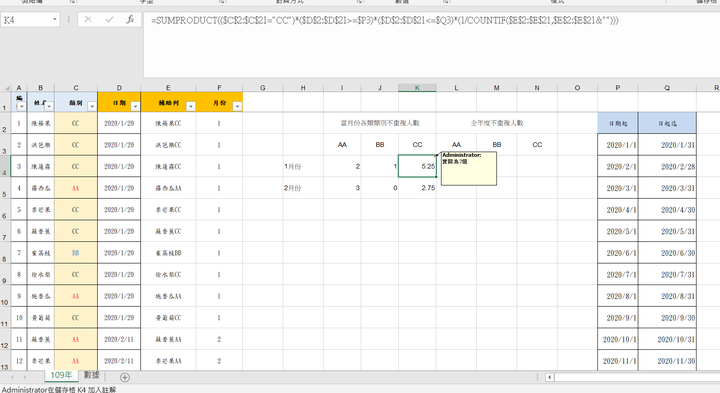720x393 pixels.
Task: Select cell K4 showing 5.25
Action: point(417,166)
